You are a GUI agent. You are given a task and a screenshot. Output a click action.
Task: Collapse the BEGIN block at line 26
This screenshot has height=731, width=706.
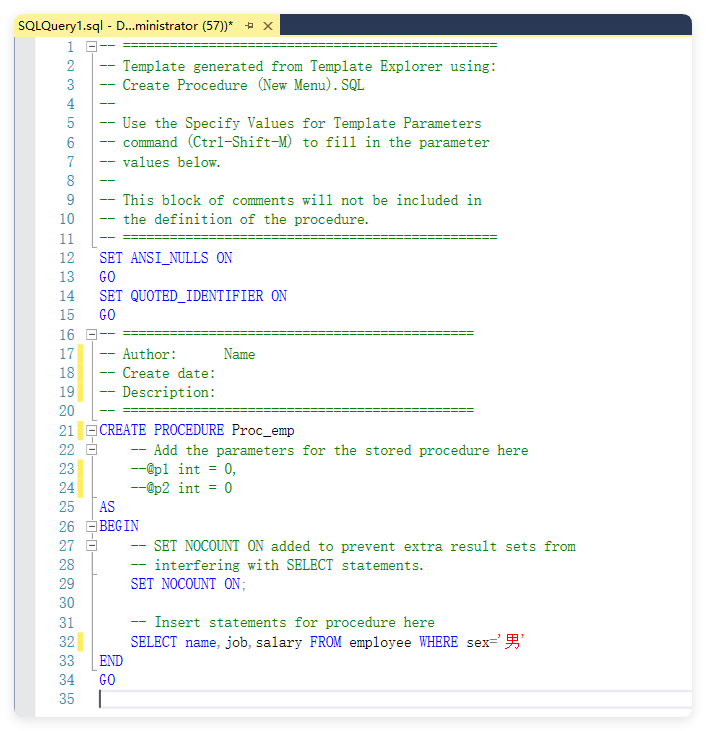91,526
